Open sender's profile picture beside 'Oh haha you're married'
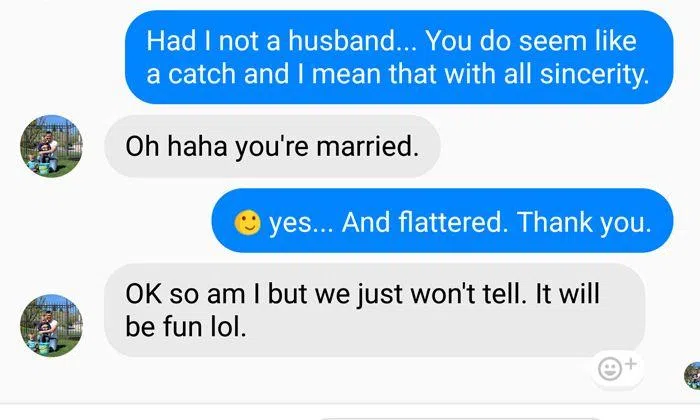 pyautogui.click(x=51, y=146)
